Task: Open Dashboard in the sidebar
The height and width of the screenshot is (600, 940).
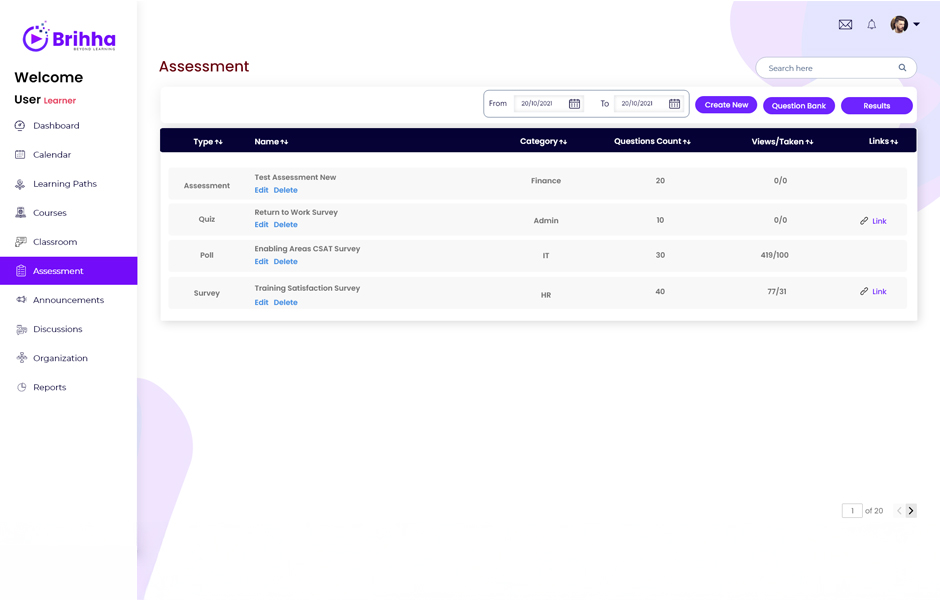Action: click(x=56, y=126)
